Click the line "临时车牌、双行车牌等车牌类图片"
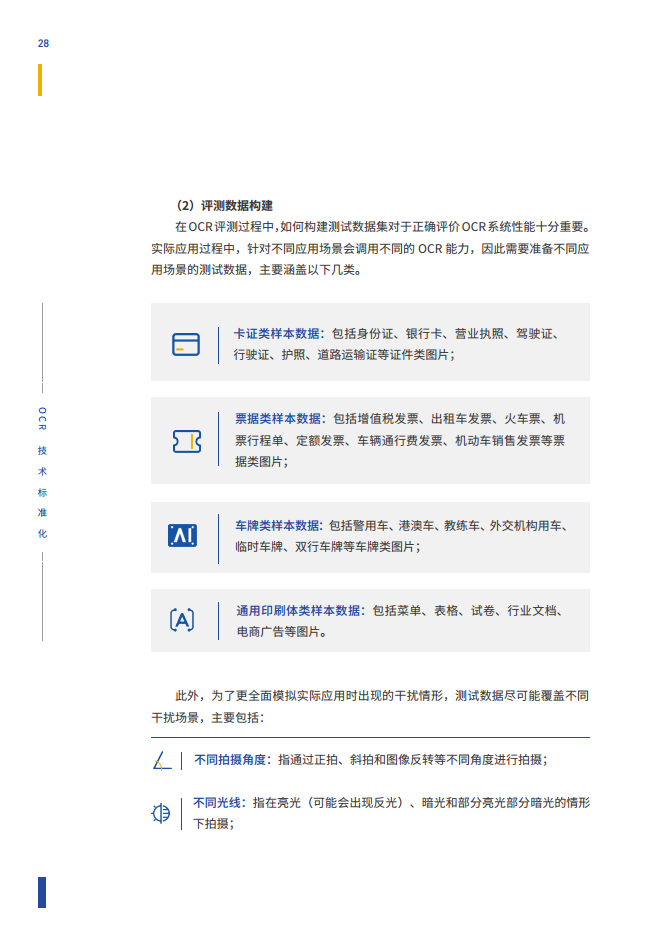 328,547
